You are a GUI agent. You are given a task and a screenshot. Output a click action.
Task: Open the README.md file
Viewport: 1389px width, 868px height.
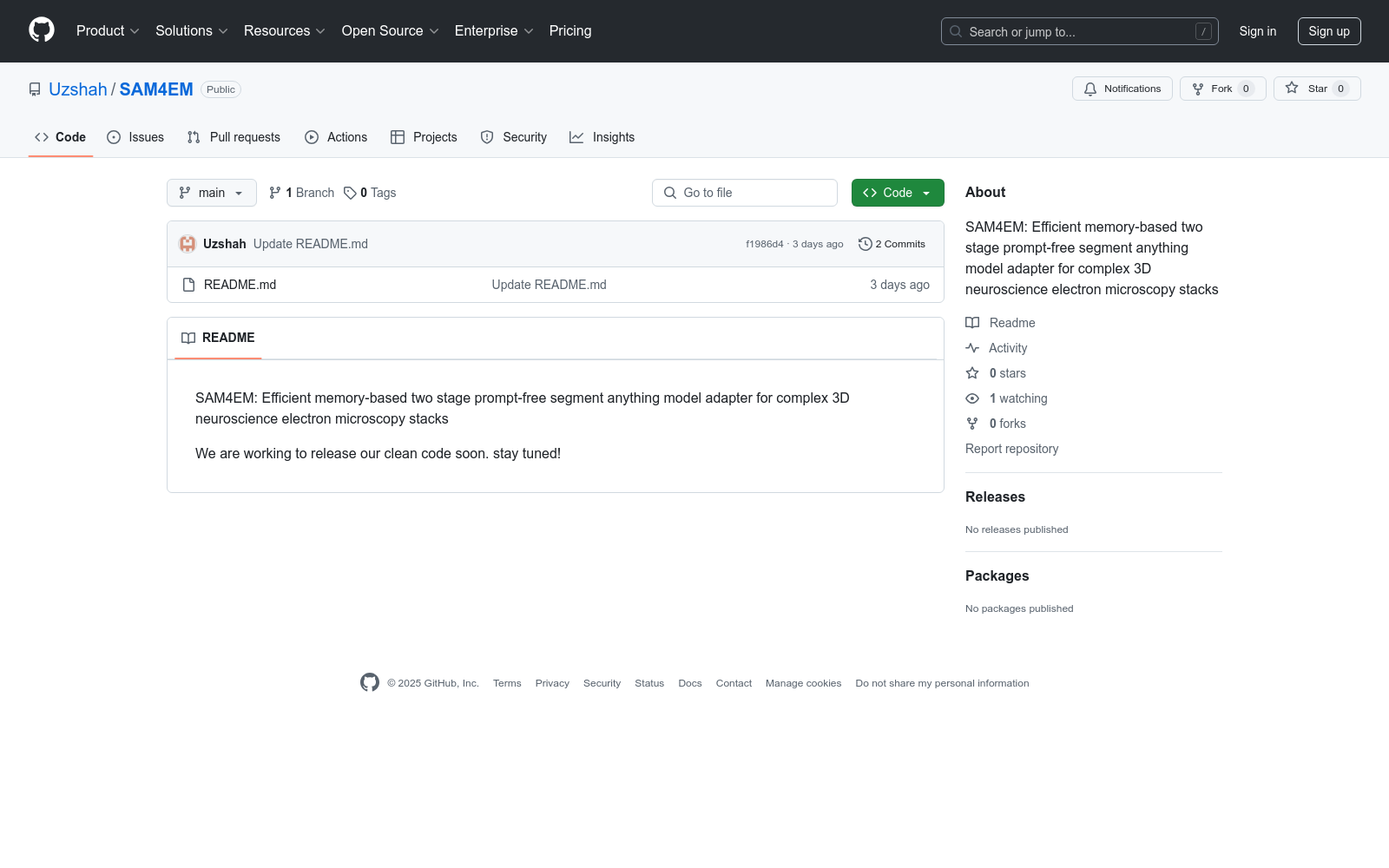coord(240,285)
